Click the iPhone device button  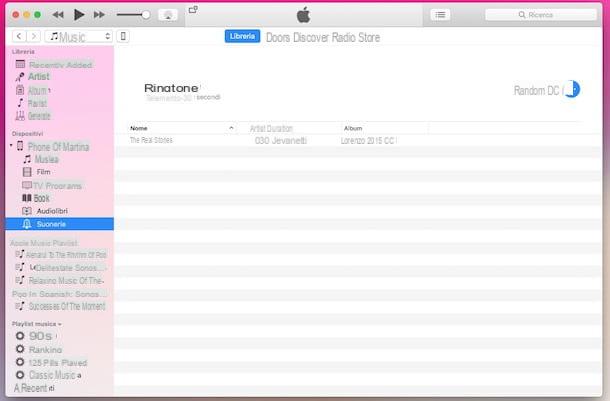point(123,36)
